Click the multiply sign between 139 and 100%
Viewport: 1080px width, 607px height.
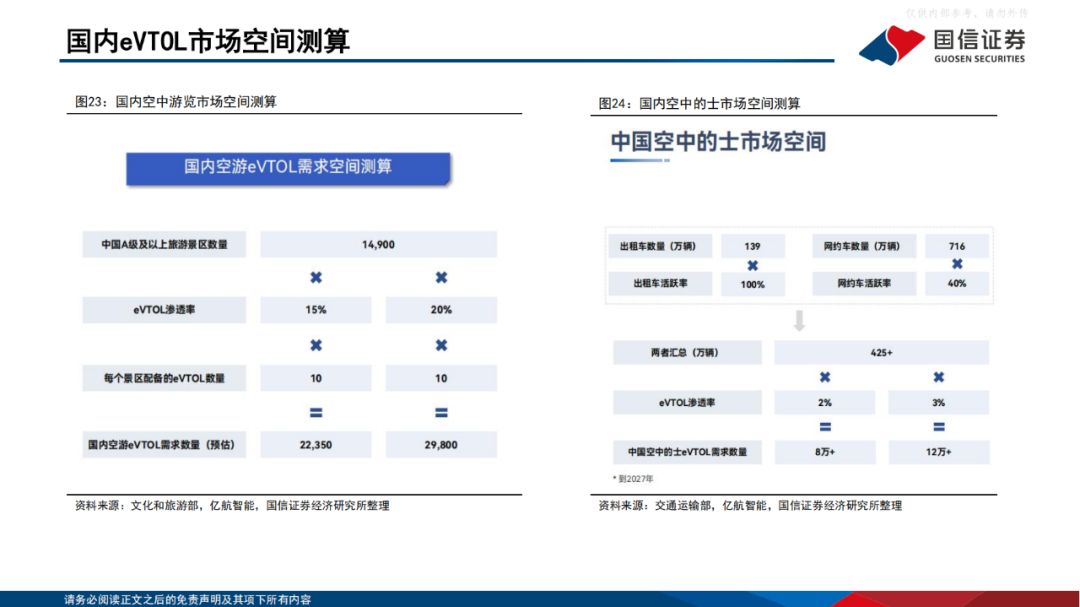[x=753, y=266]
